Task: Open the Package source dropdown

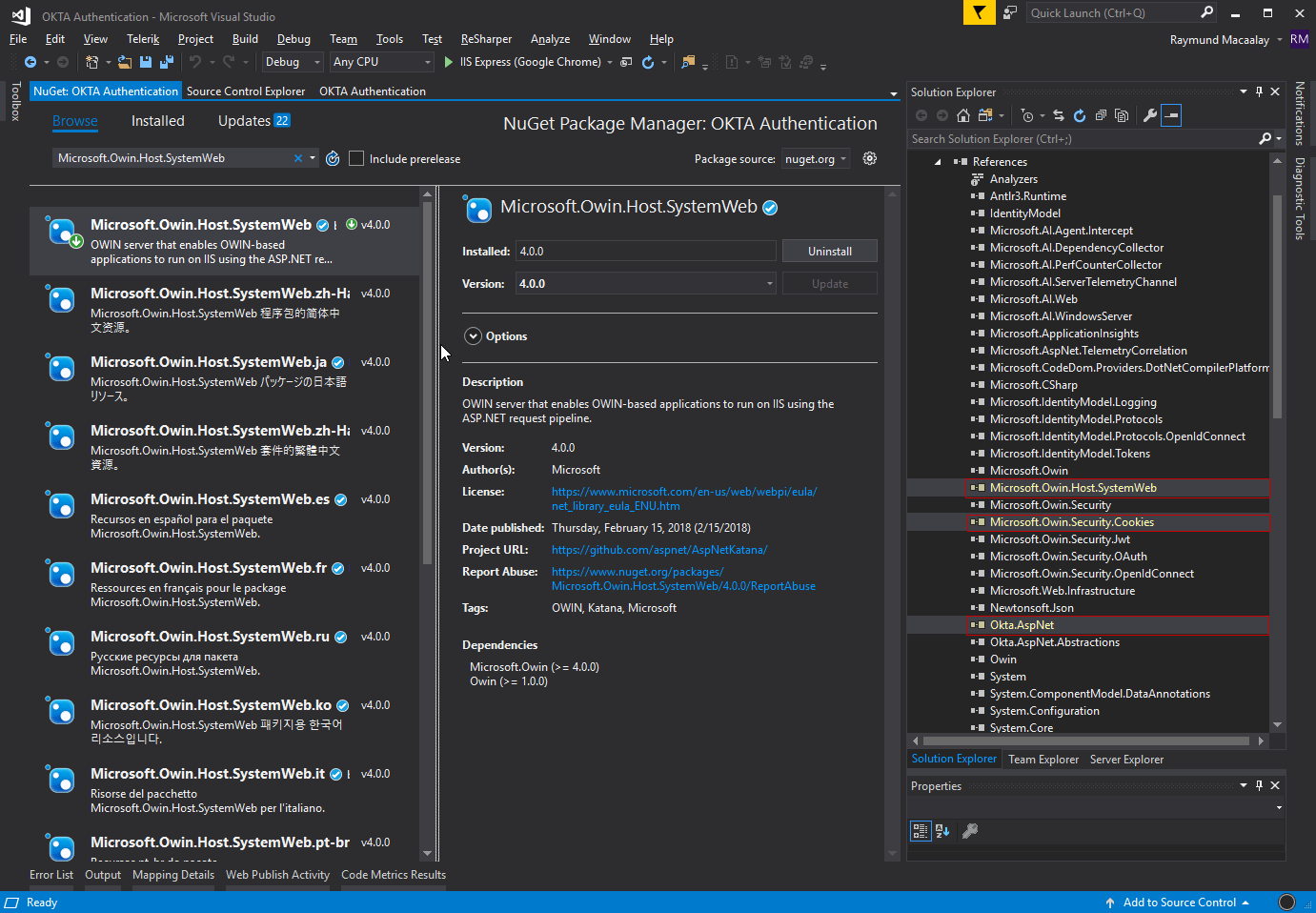Action: click(816, 159)
